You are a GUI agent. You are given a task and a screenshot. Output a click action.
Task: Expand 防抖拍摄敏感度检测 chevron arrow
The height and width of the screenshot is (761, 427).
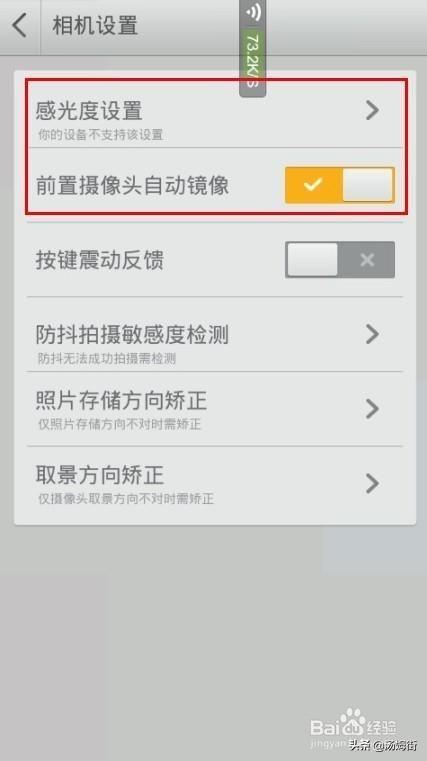click(372, 334)
